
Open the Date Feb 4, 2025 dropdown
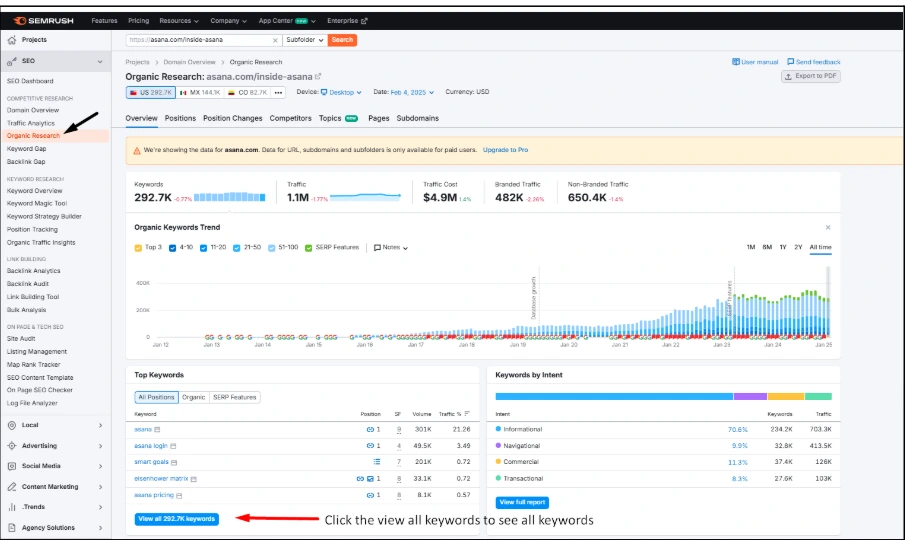click(411, 92)
